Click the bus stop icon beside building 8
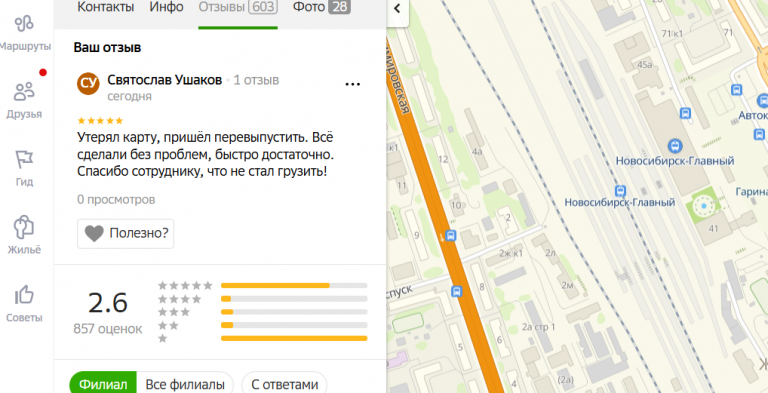Viewport: 768px width, 393px height. [456, 292]
